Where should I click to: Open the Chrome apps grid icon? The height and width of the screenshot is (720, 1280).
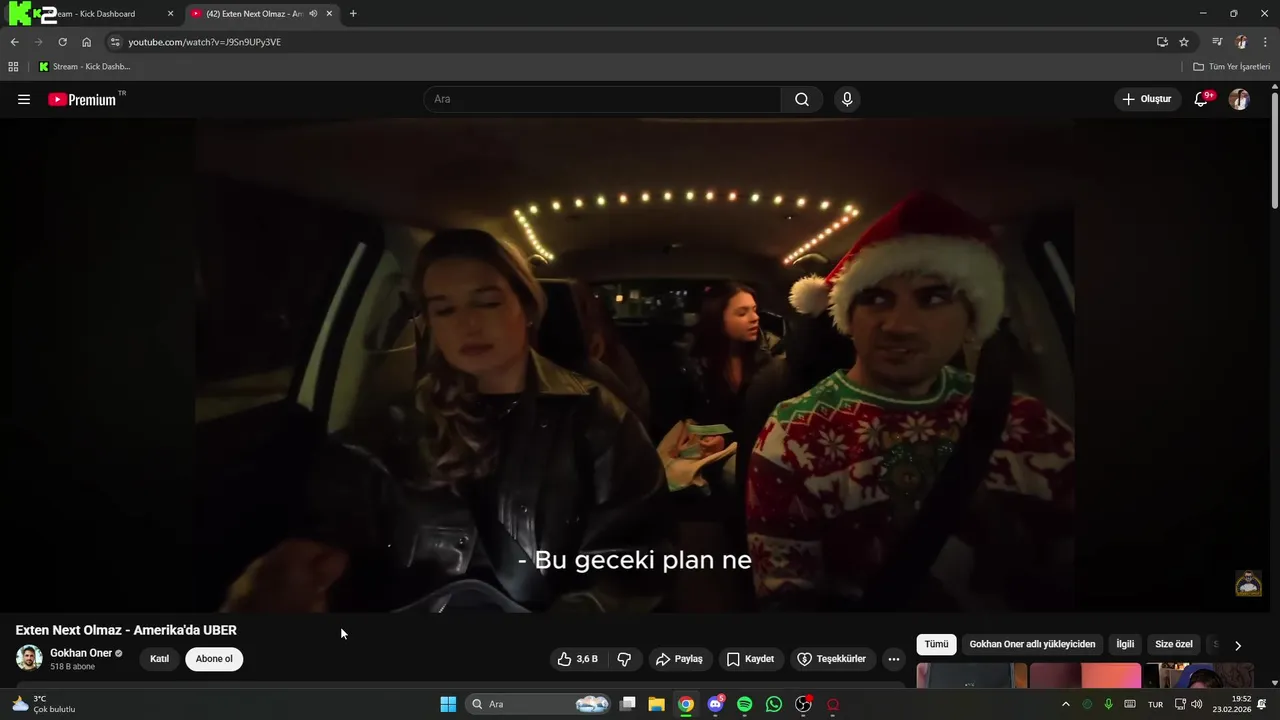(x=13, y=66)
